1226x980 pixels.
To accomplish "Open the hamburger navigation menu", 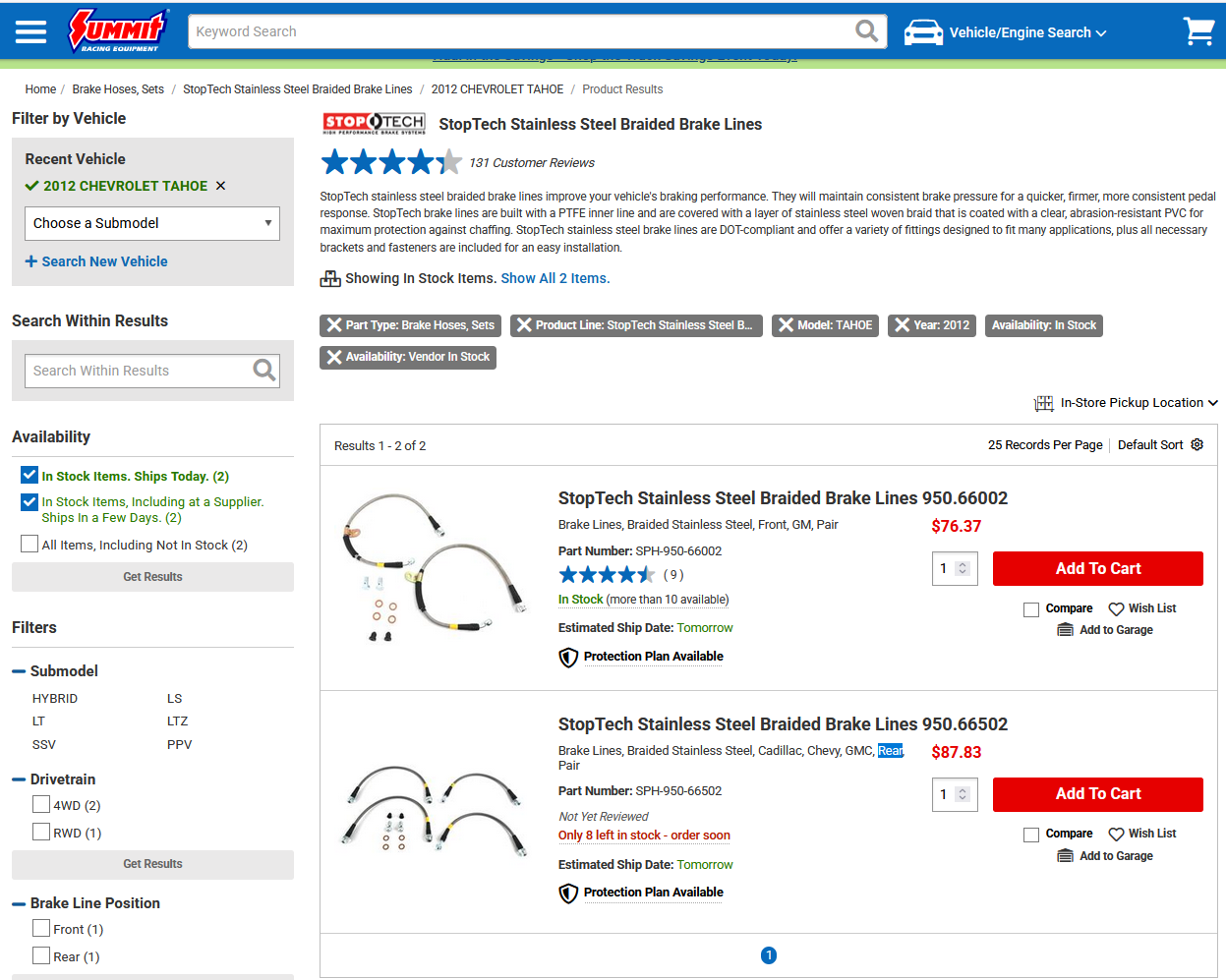I will tap(30, 31).
